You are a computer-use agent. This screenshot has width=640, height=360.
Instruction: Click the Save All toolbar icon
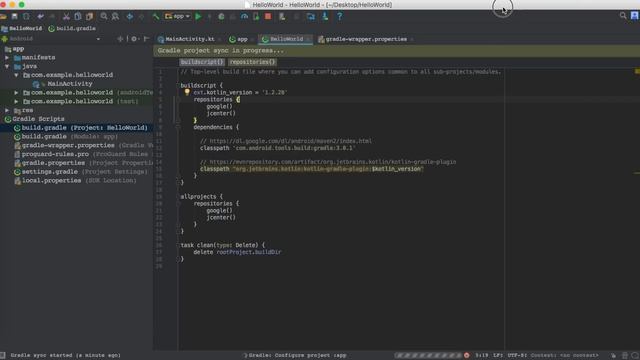point(15,17)
